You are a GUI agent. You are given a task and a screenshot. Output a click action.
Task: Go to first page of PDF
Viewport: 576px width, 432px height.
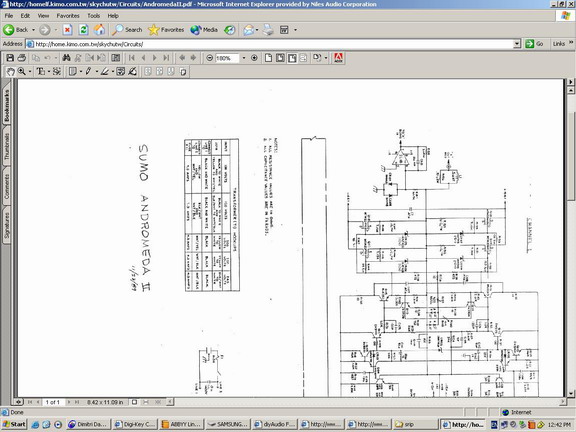click(132, 58)
